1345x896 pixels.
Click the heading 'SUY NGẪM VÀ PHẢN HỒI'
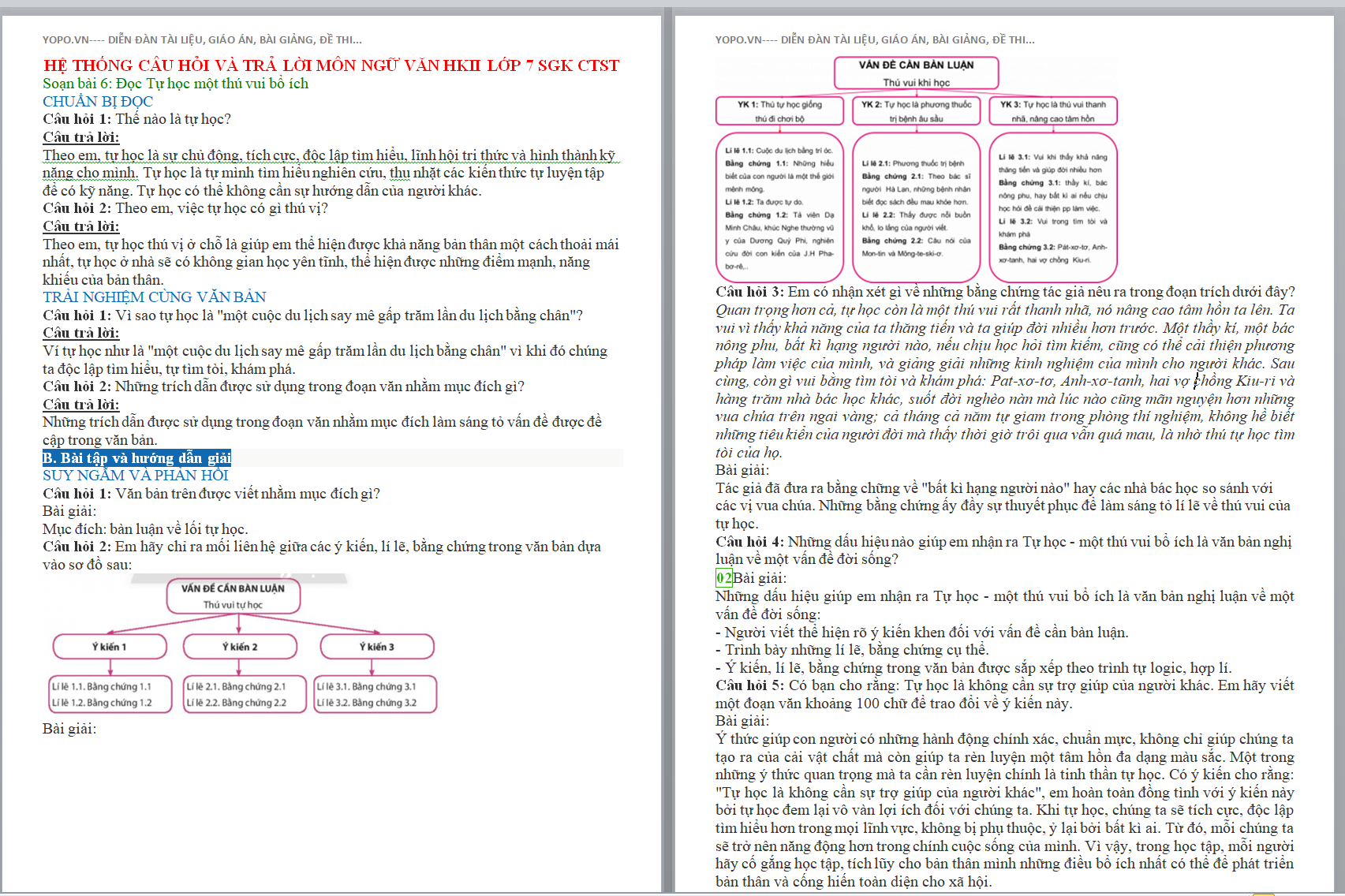point(136,476)
